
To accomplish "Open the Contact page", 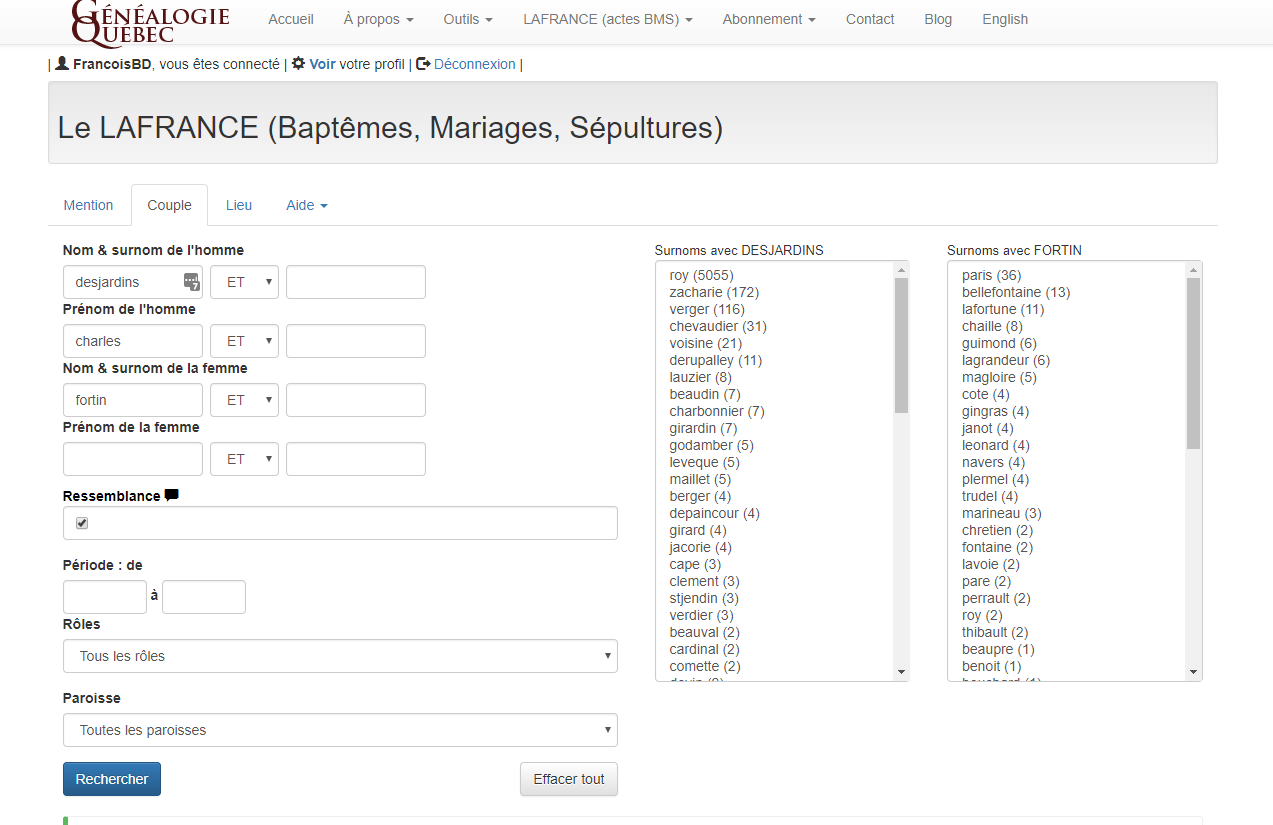I will point(870,19).
